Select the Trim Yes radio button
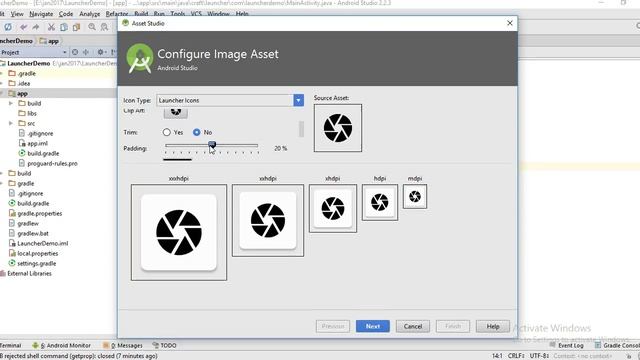The height and width of the screenshot is (360, 640). point(167,132)
